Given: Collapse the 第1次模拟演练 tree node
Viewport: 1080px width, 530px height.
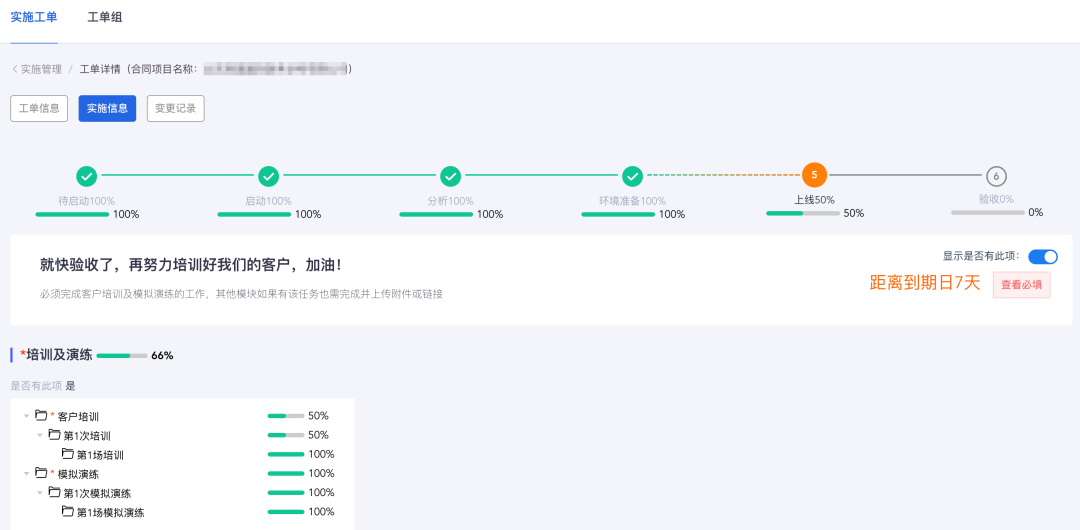Looking at the screenshot, I should pyautogui.click(x=41, y=492).
